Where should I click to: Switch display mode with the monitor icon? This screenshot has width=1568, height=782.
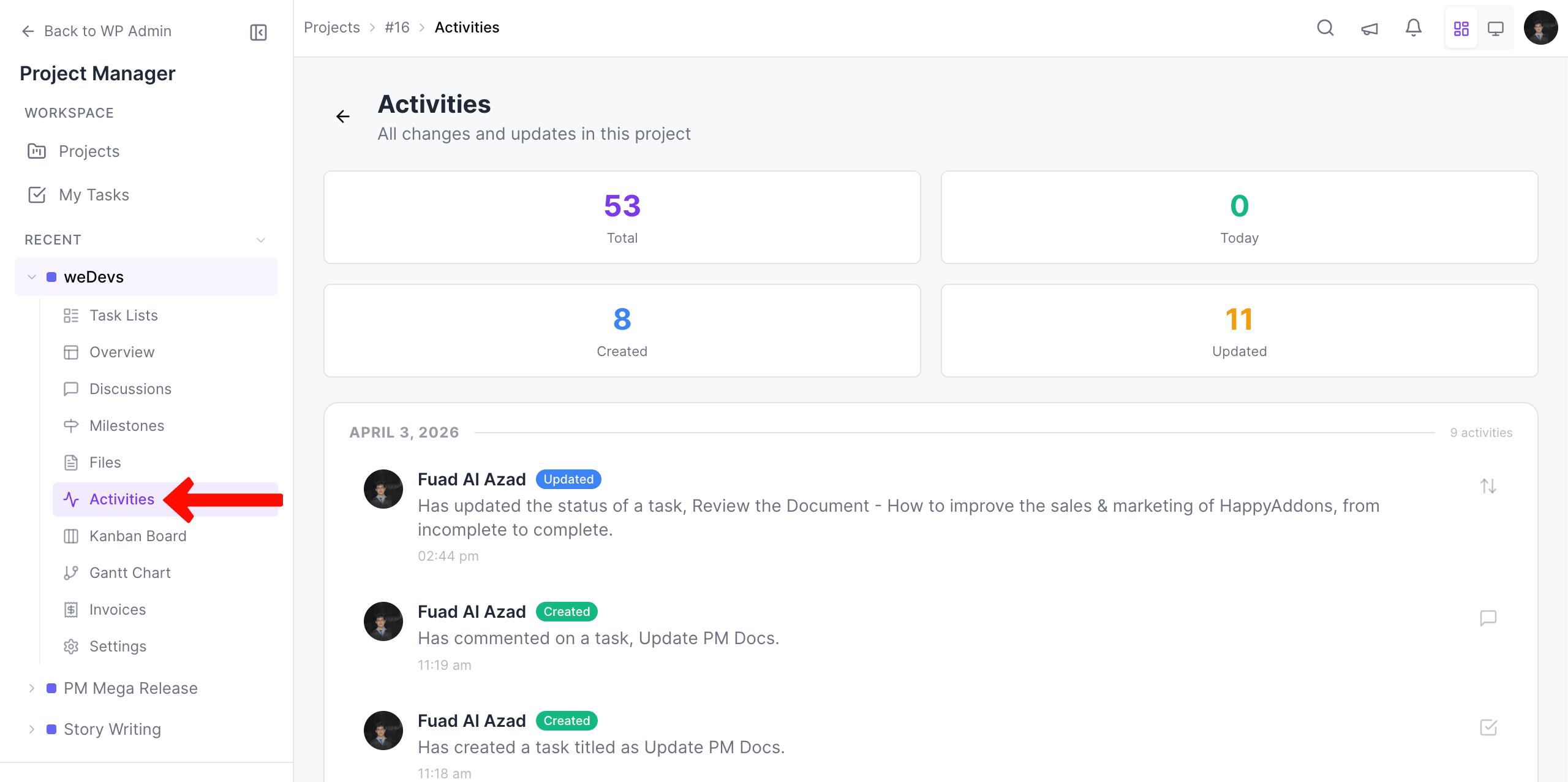click(x=1496, y=28)
